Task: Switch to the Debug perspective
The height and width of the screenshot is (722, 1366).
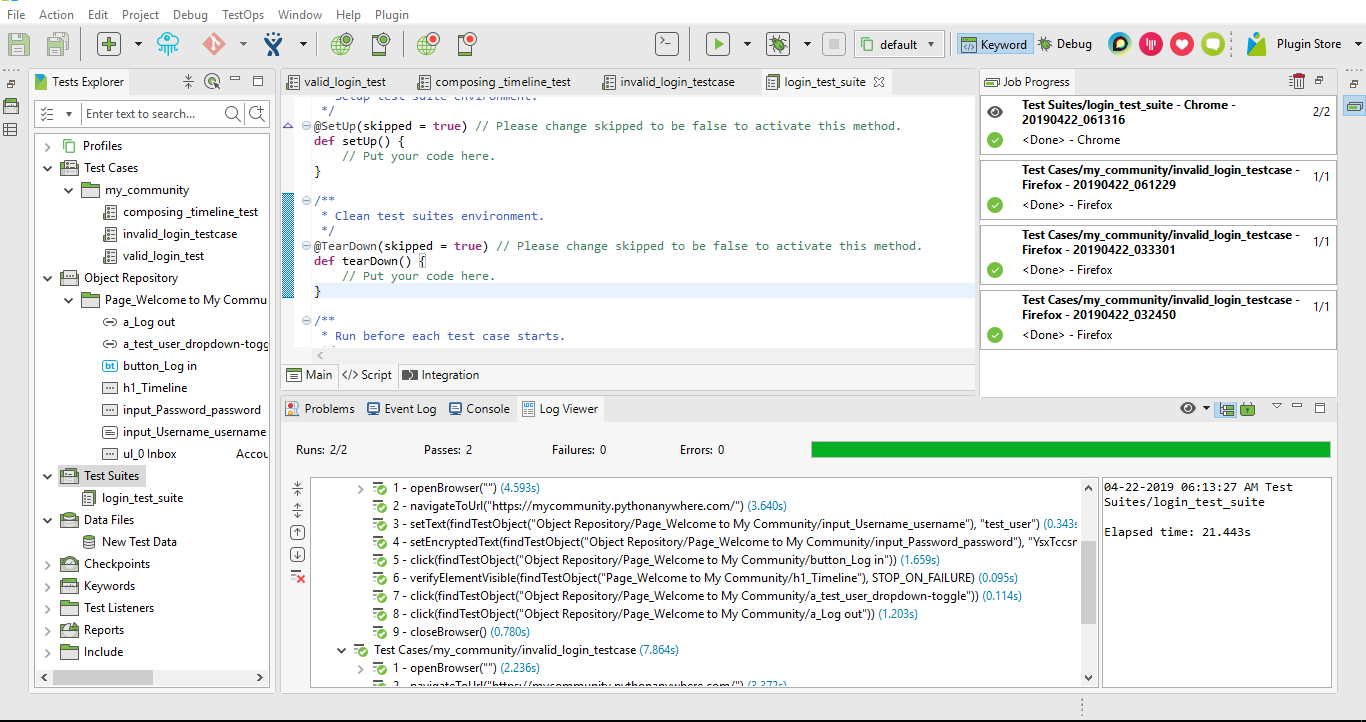Action: click(x=1065, y=44)
